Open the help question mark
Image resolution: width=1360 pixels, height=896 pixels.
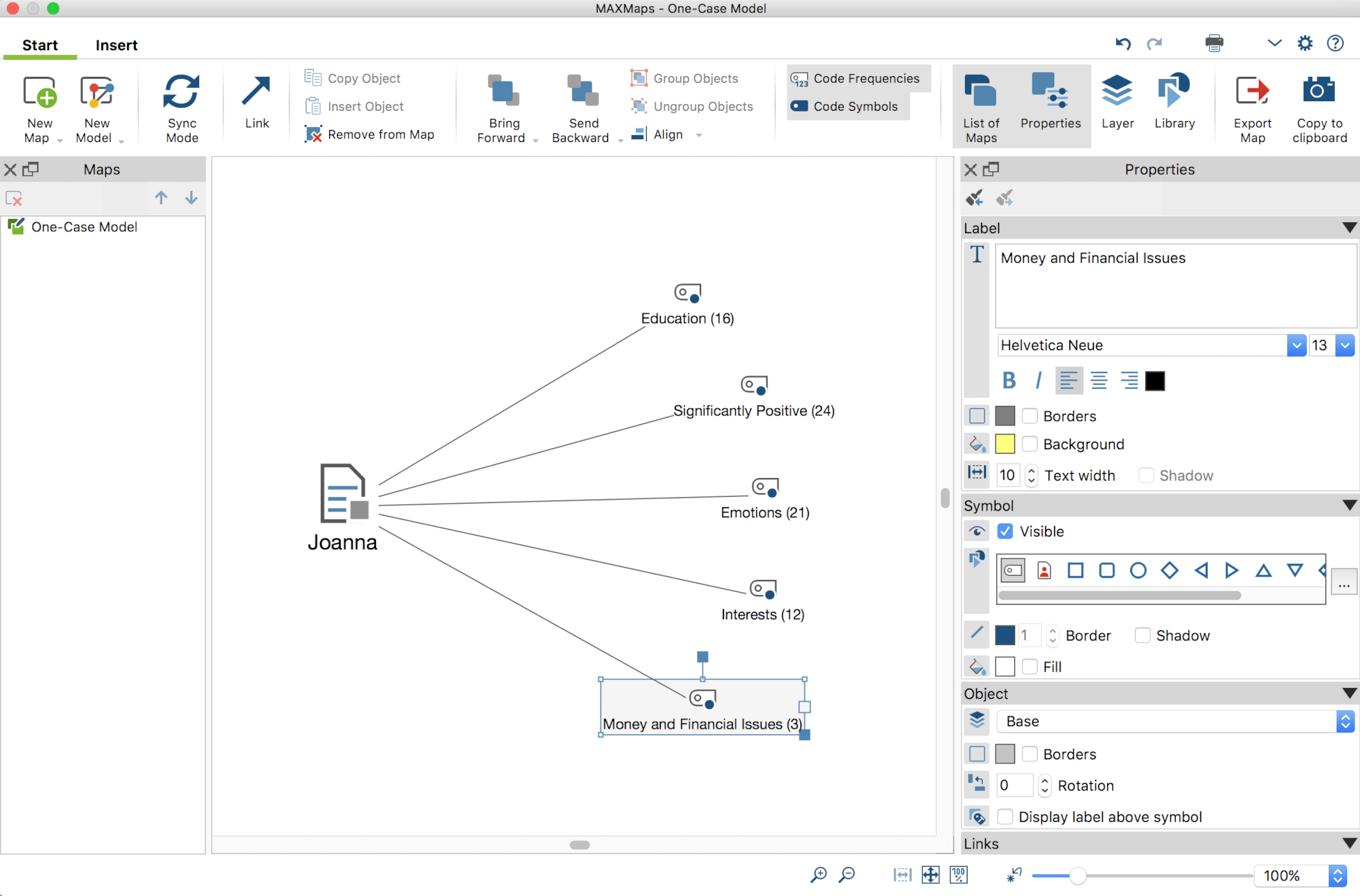pos(1335,44)
